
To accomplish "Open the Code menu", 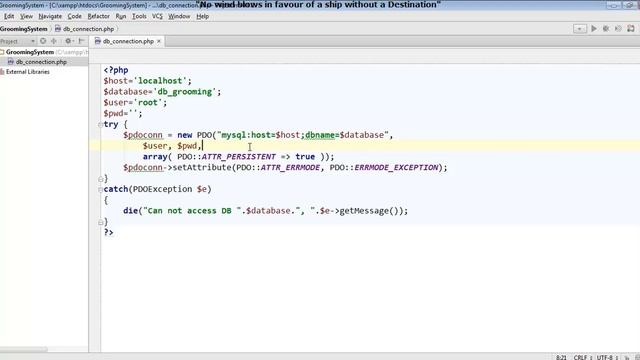I will coord(74,16).
